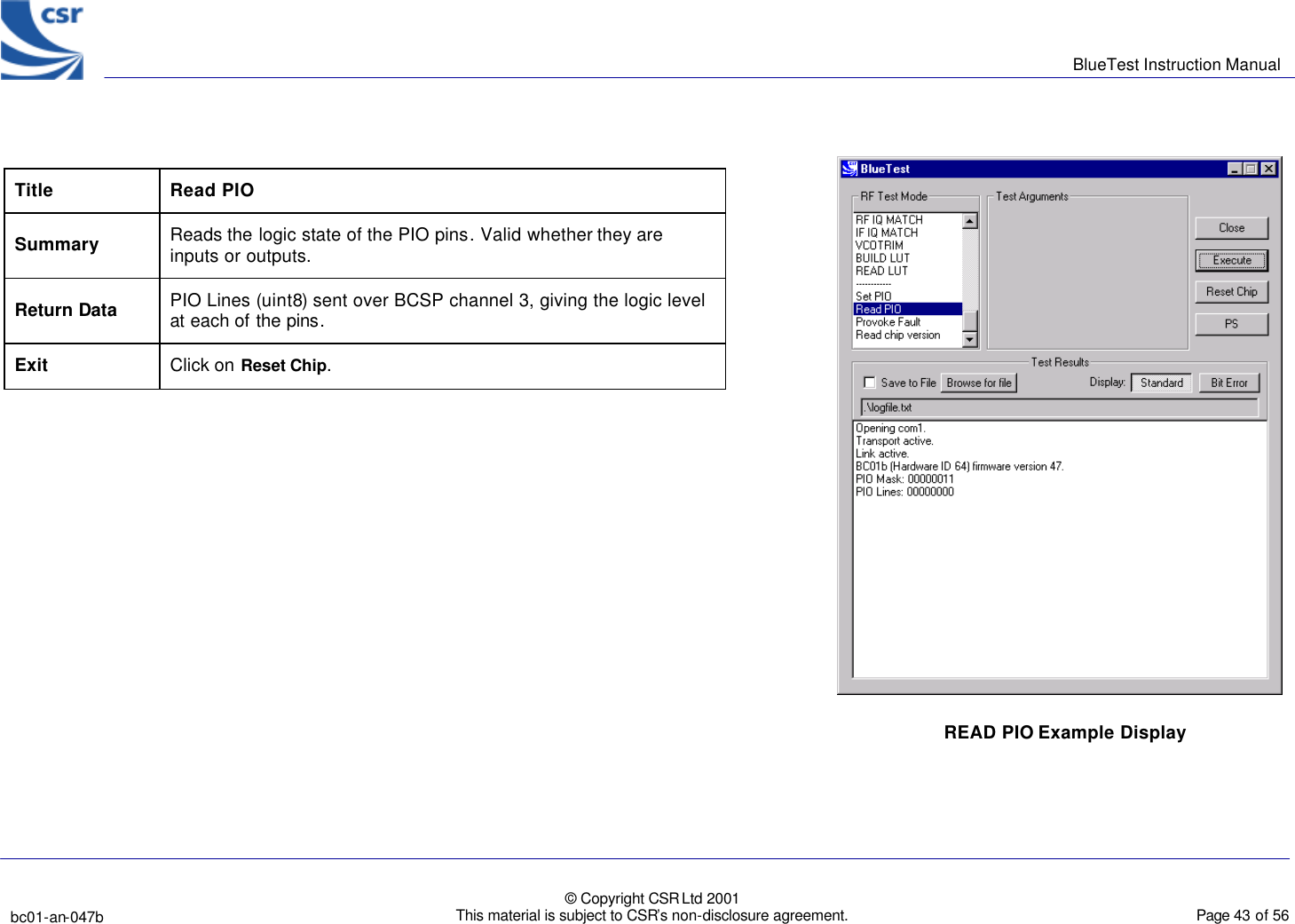
Task: Click the 'Opening com1.' result line
Action: click(x=890, y=428)
